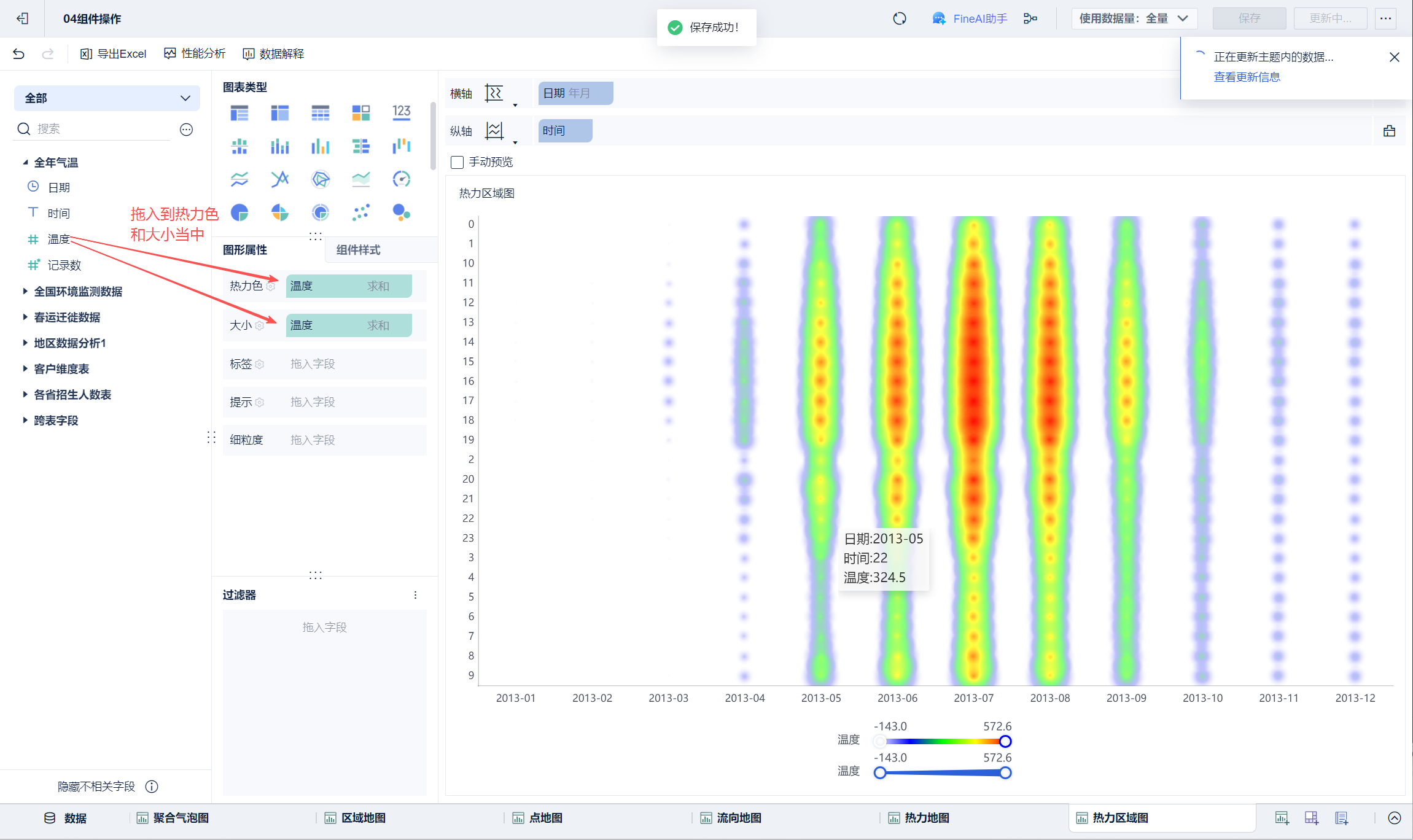The height and width of the screenshot is (840, 1413).
Task: Select the pie chart type icon
Action: (x=239, y=212)
